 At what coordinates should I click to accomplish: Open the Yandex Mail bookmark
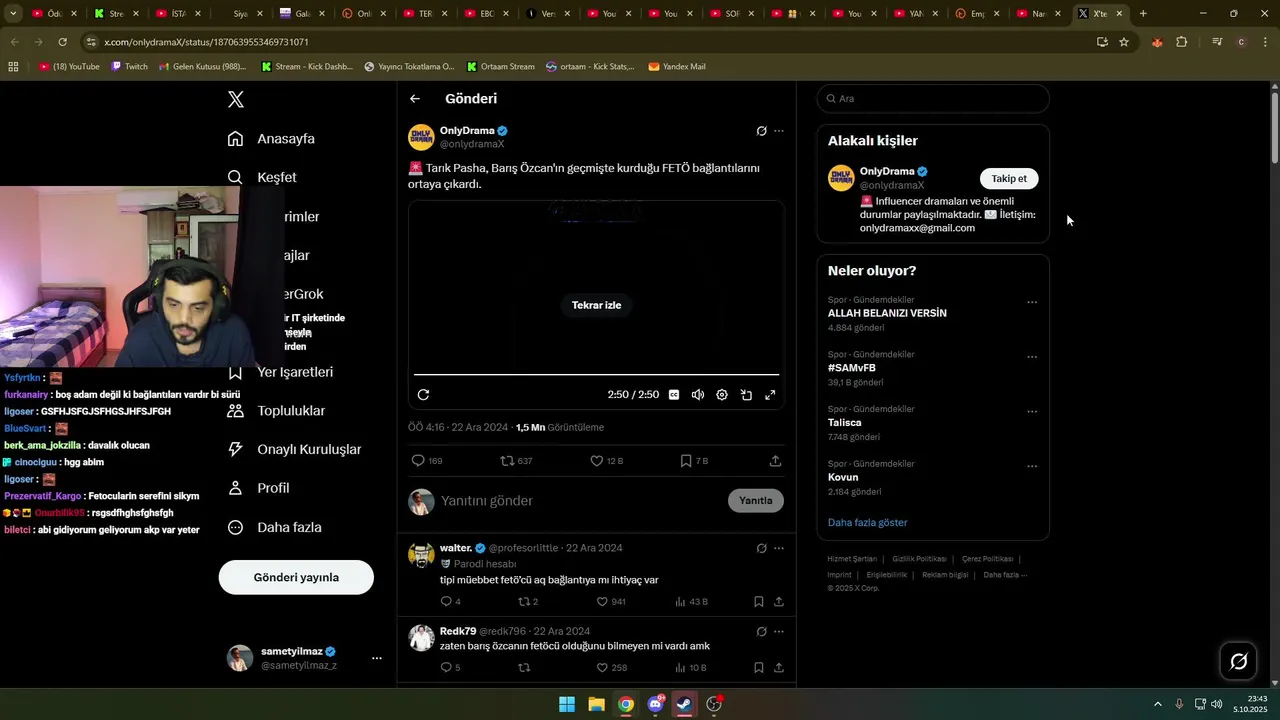[x=677, y=67]
